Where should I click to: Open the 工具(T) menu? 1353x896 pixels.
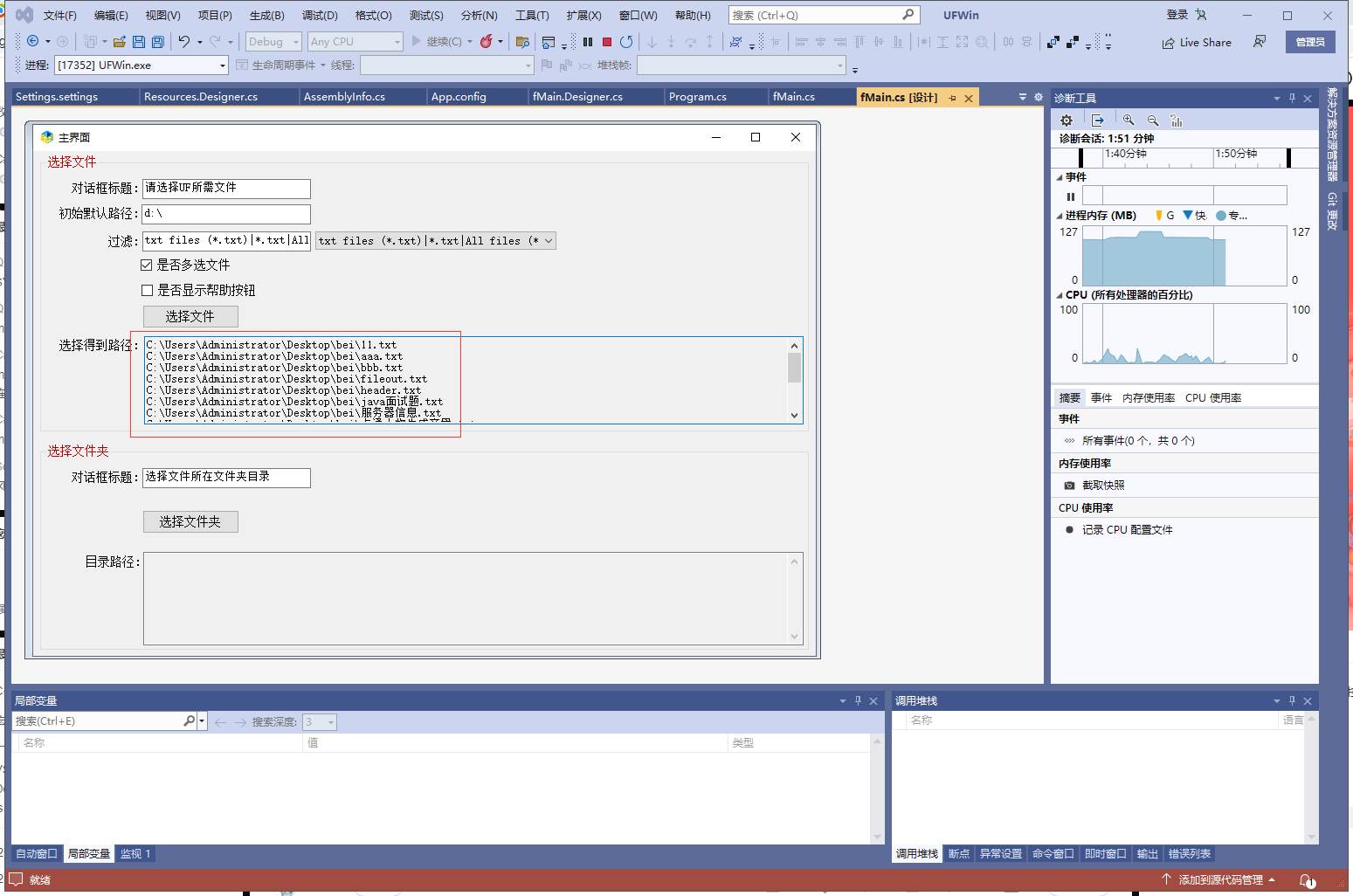[532, 15]
